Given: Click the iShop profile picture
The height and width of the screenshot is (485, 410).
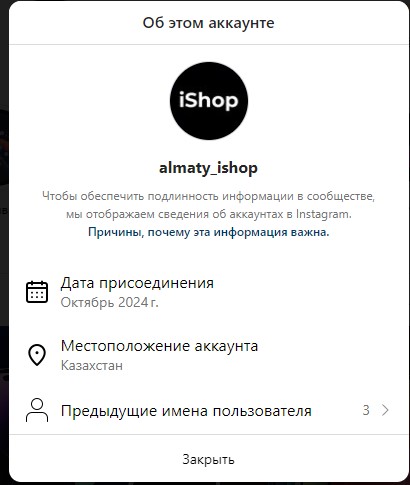Looking at the screenshot, I should tap(209, 101).
